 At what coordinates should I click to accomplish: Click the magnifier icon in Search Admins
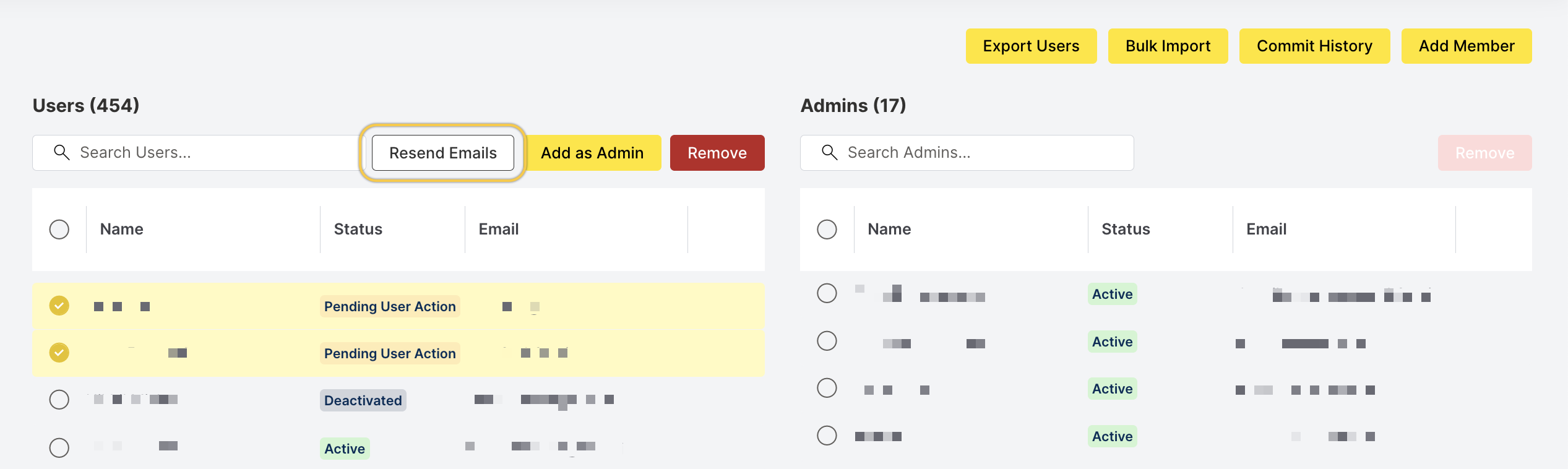coord(829,152)
